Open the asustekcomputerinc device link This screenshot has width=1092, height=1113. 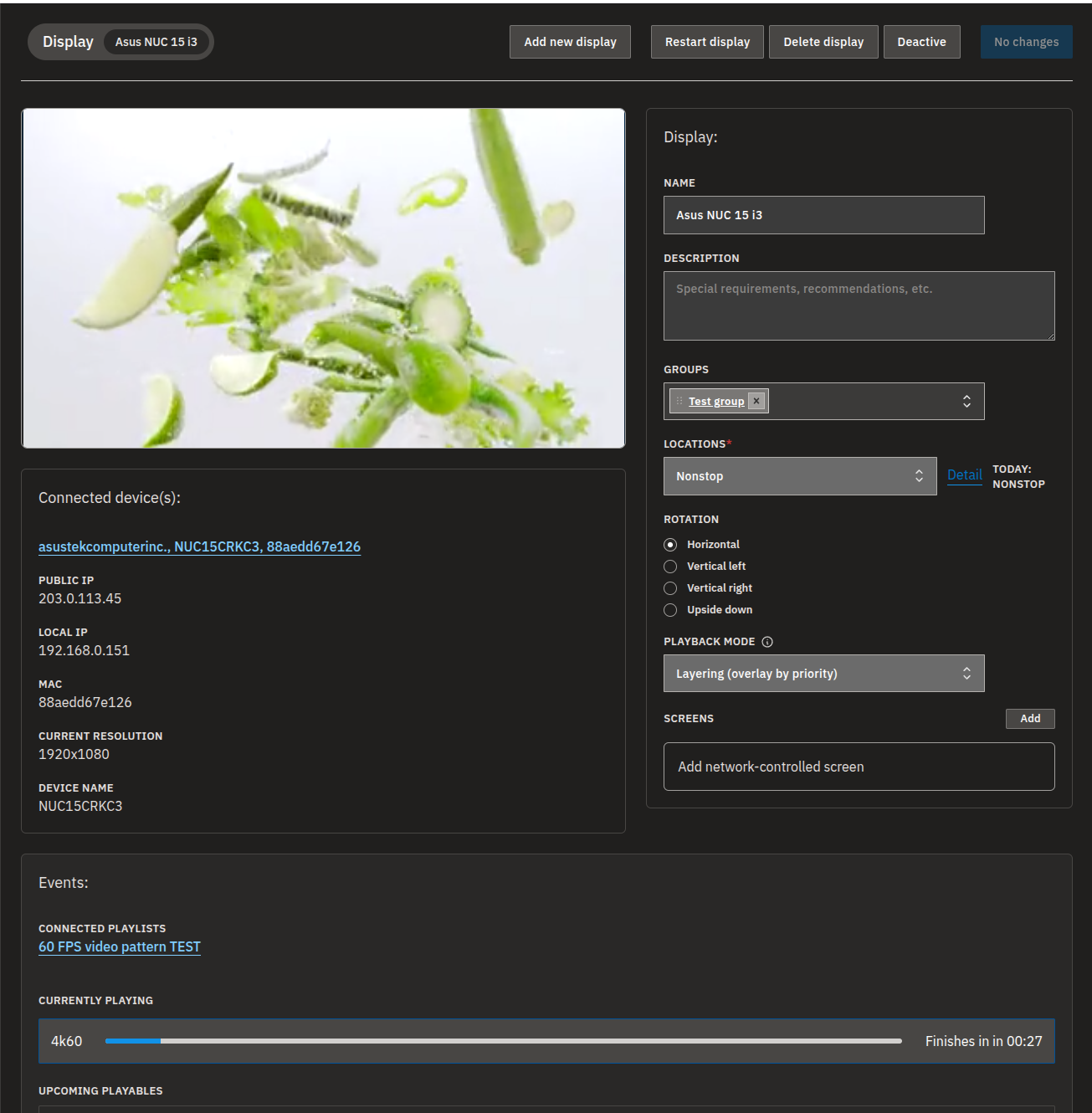click(x=199, y=546)
